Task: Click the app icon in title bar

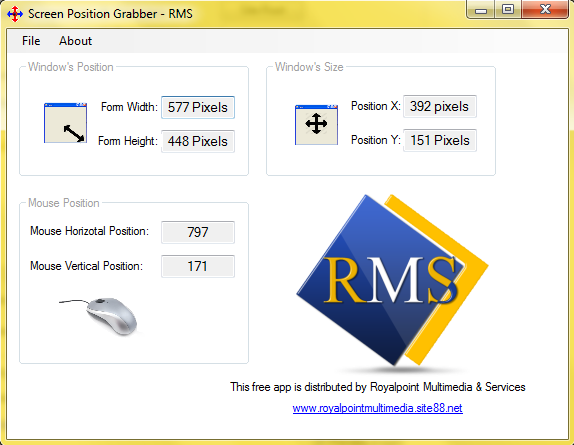Action: 15,14
